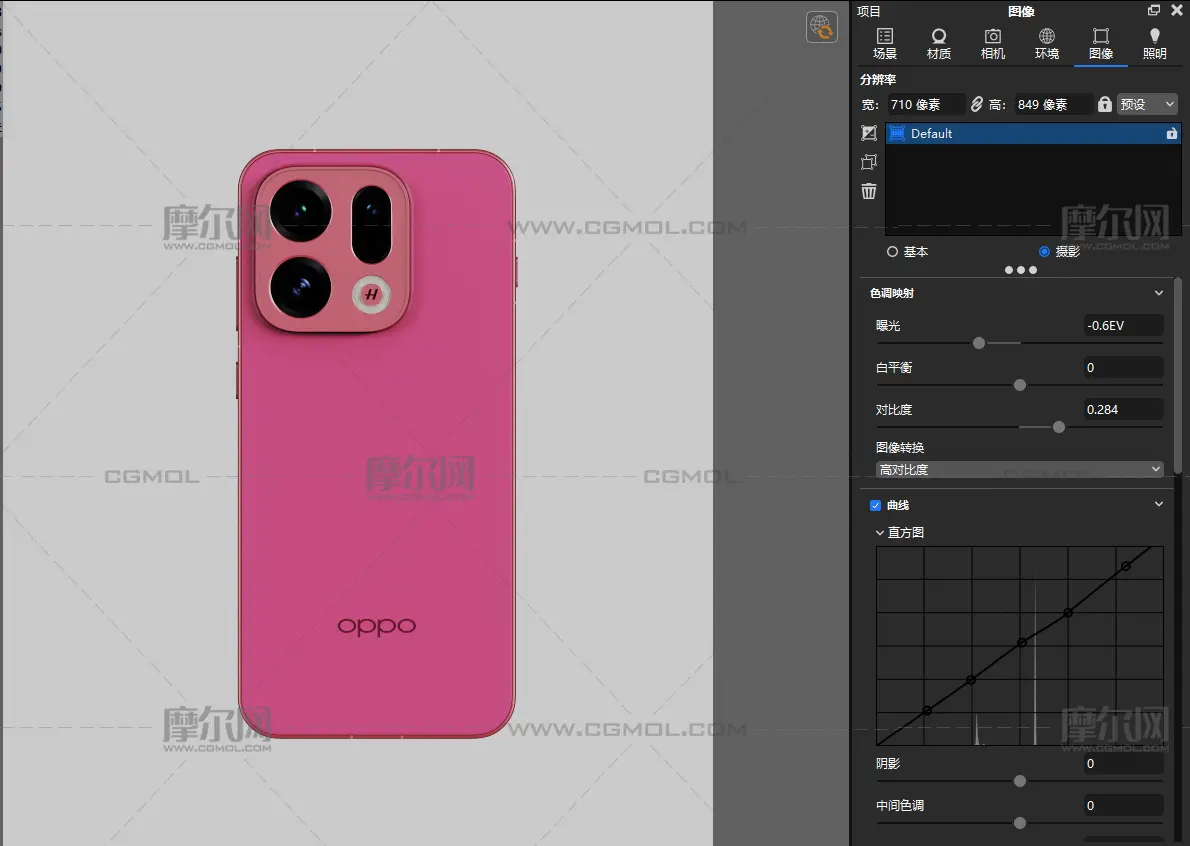1190x846 pixels.
Task: Open the Preset (预设) resolution dropdown
Action: tap(1147, 104)
